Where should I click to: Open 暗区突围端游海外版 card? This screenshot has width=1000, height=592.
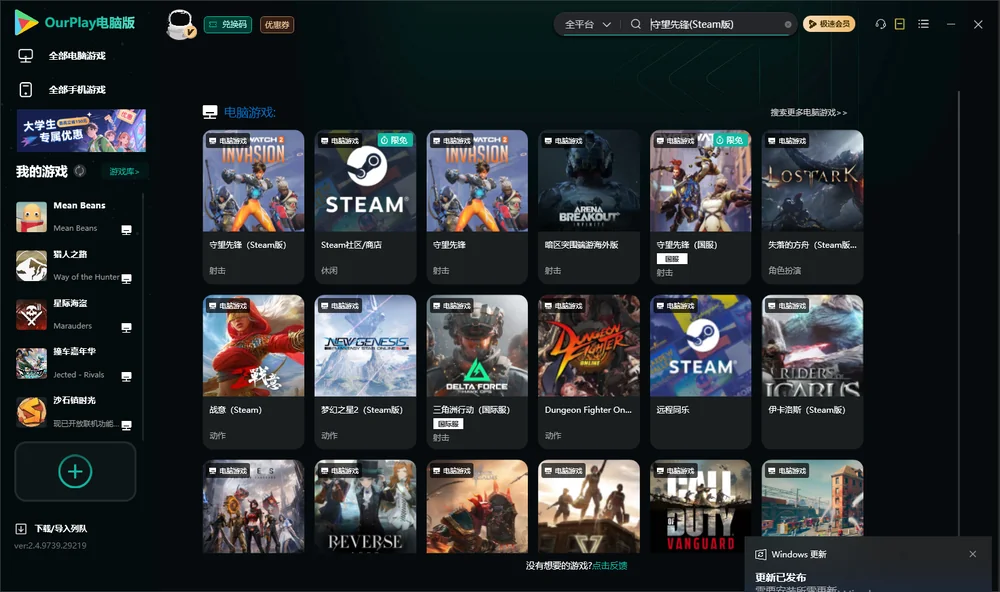click(x=589, y=207)
